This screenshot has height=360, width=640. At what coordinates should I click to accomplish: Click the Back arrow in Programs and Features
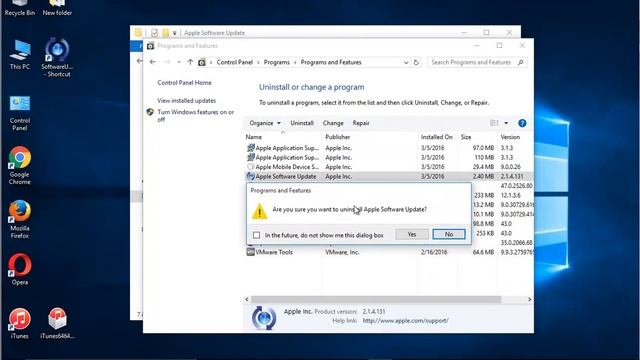point(153,62)
